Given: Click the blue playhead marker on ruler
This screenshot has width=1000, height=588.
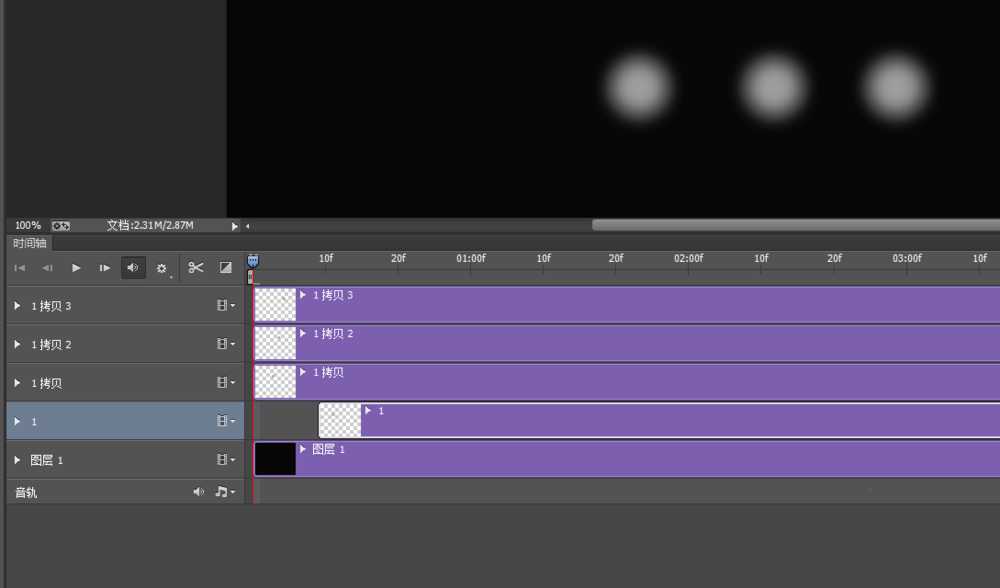Looking at the screenshot, I should (252, 260).
